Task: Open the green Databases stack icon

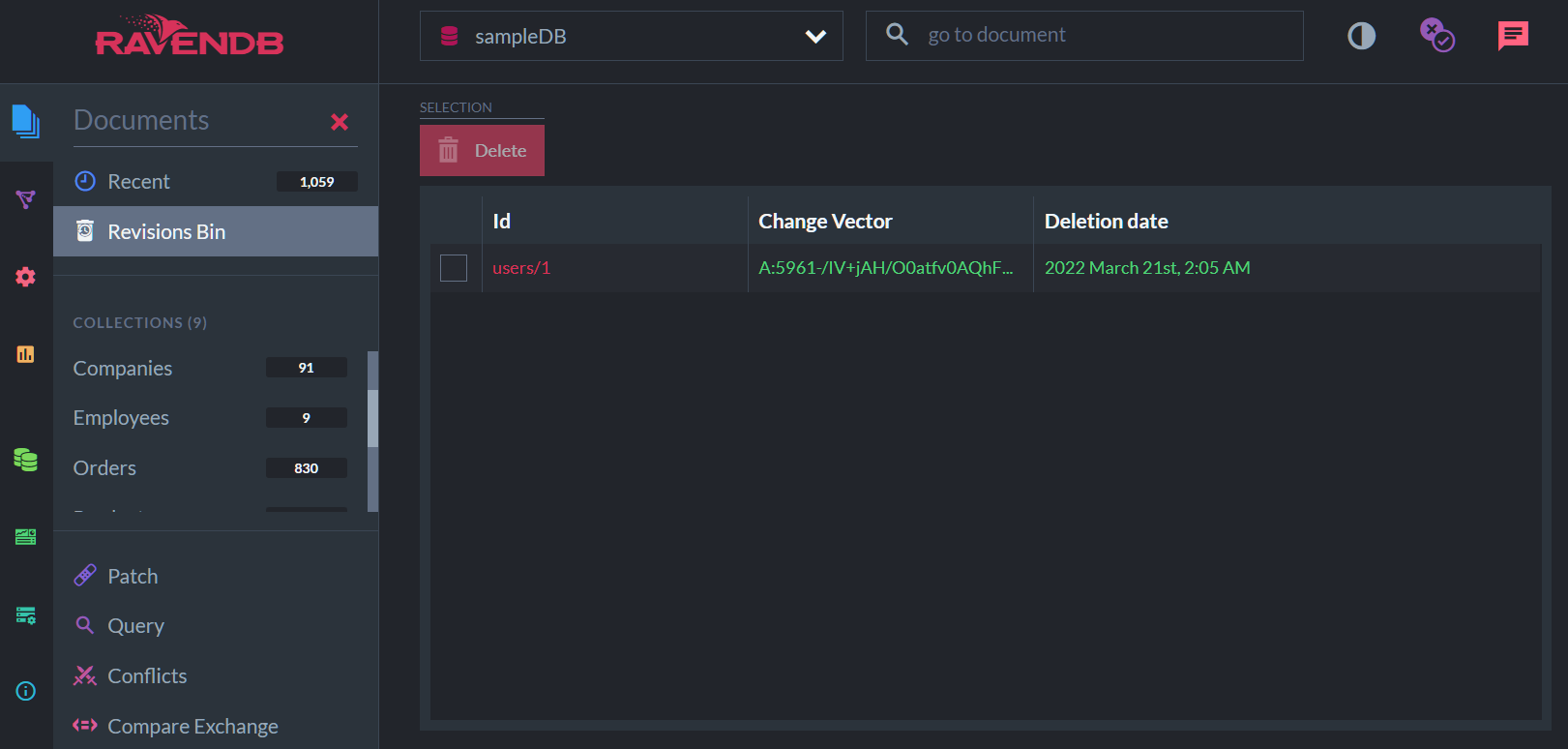Action: point(26,460)
